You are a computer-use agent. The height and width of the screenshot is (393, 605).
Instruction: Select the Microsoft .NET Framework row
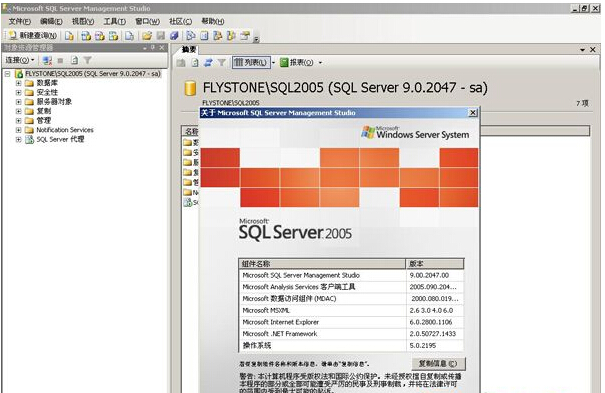352,334
